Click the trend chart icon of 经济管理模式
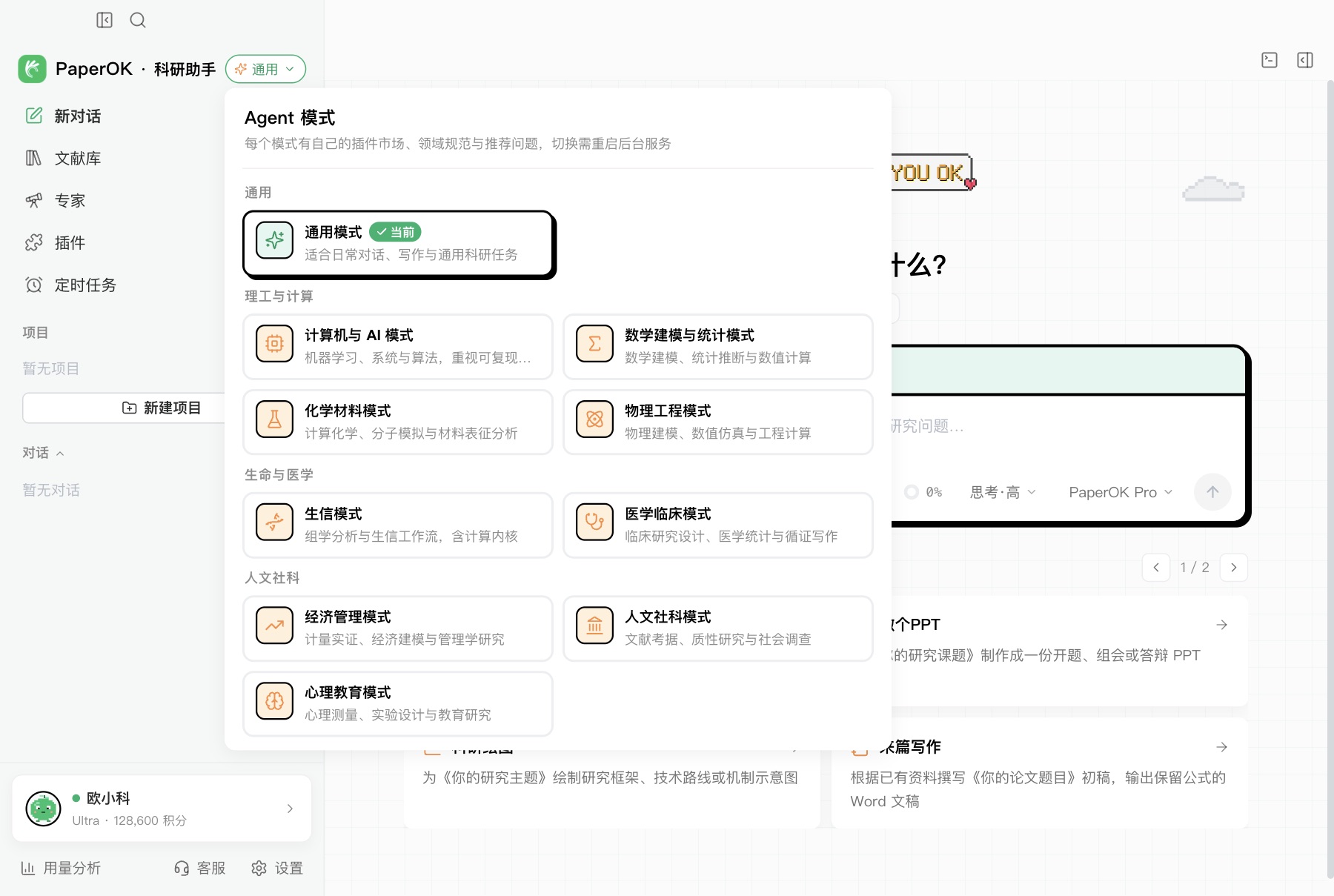Viewport: 1334px width, 896px height. pyautogui.click(x=275, y=625)
